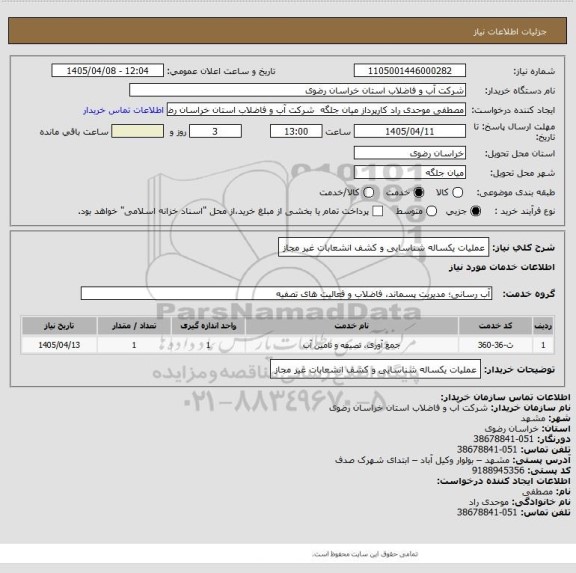The width and height of the screenshot is (576, 573).
Task: Click the page header جزئیات اطلاعات نیاز
Action: [x=510, y=32]
